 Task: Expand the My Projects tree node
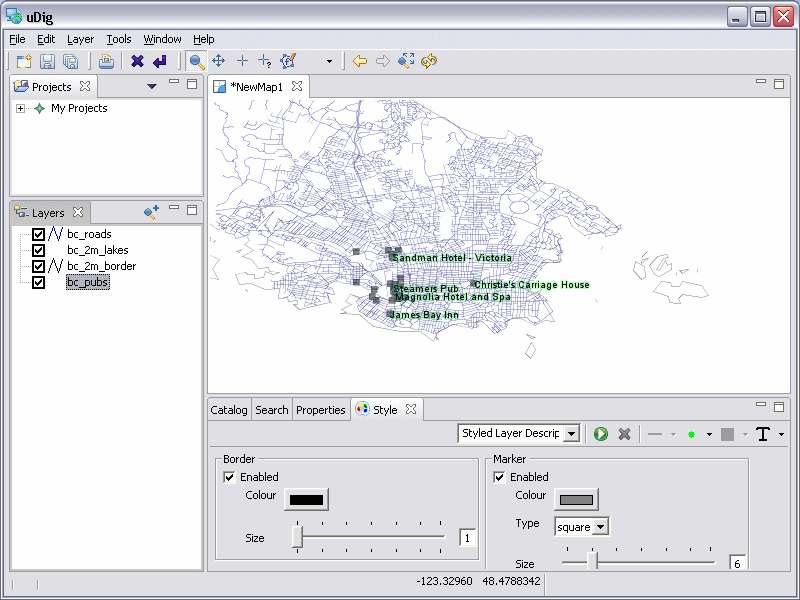20,108
